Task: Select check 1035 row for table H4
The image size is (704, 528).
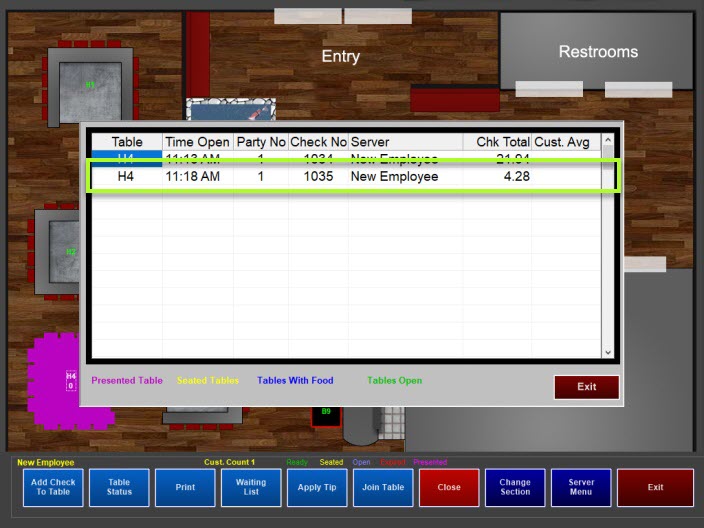Action: point(345,177)
